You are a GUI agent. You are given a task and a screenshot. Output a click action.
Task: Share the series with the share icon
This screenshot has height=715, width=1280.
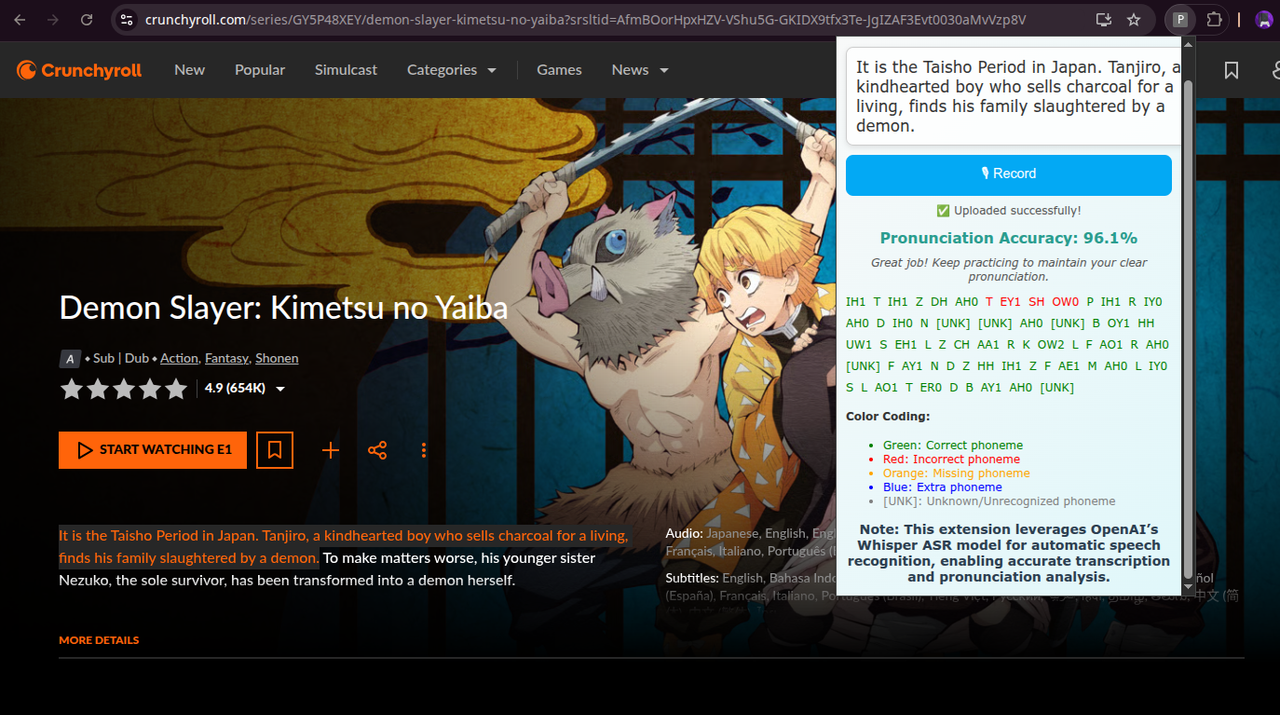pos(377,450)
